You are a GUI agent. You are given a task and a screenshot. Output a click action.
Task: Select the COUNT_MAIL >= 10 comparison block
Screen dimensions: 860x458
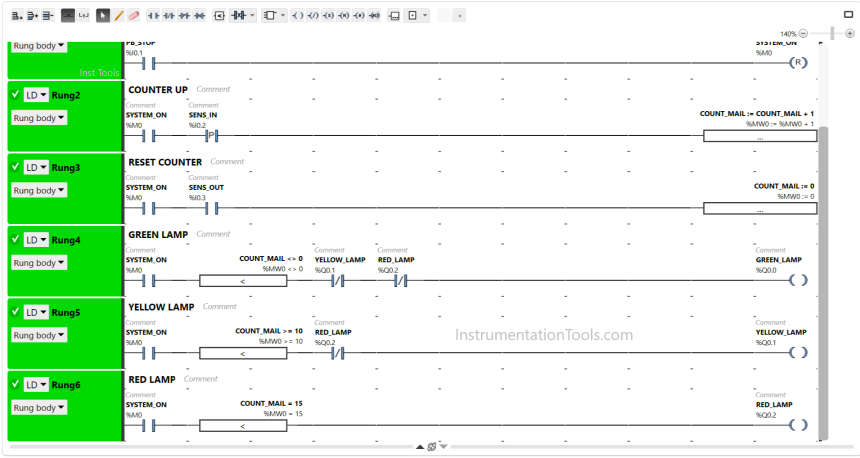tap(243, 353)
